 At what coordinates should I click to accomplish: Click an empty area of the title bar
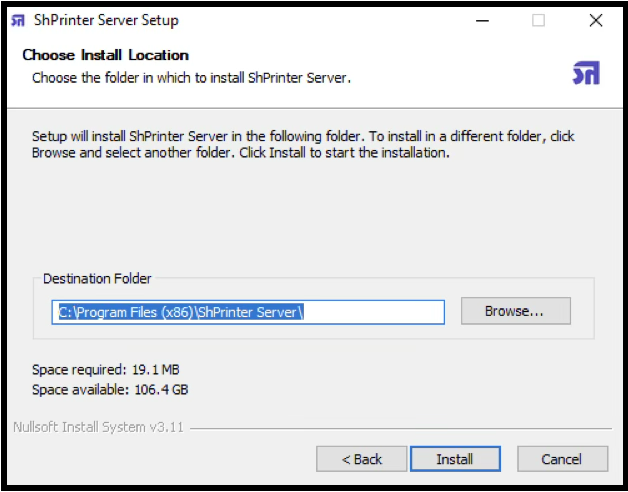(320, 20)
